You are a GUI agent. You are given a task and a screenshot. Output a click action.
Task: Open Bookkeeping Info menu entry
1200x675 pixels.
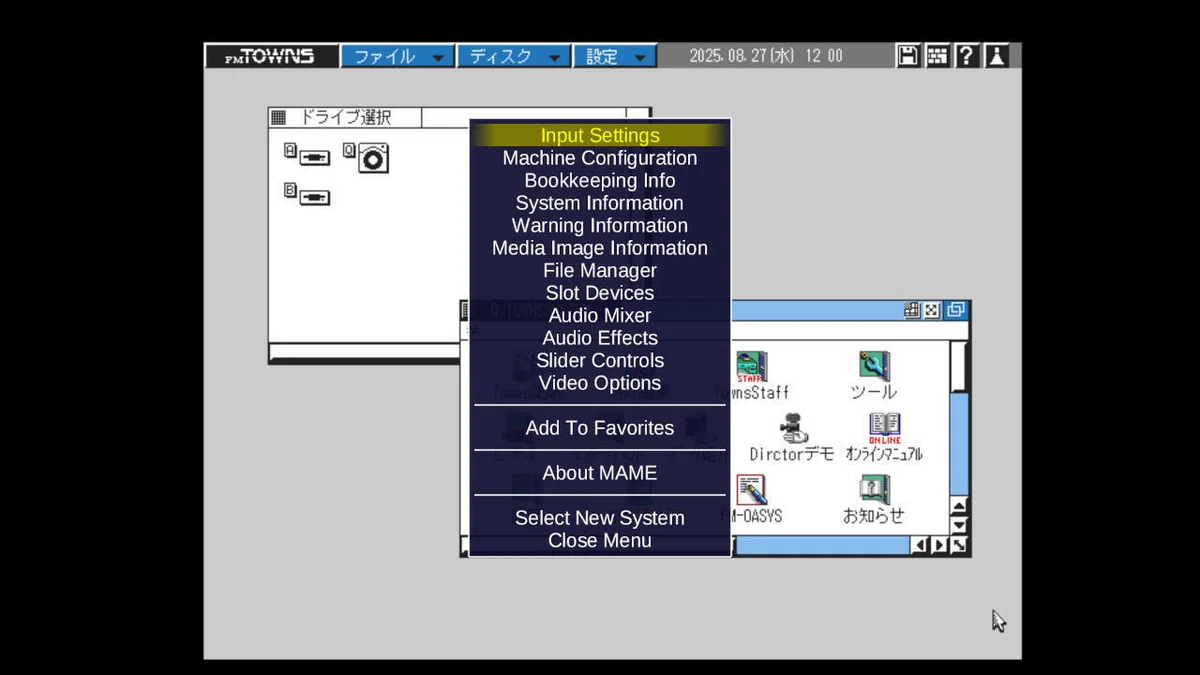(x=600, y=181)
